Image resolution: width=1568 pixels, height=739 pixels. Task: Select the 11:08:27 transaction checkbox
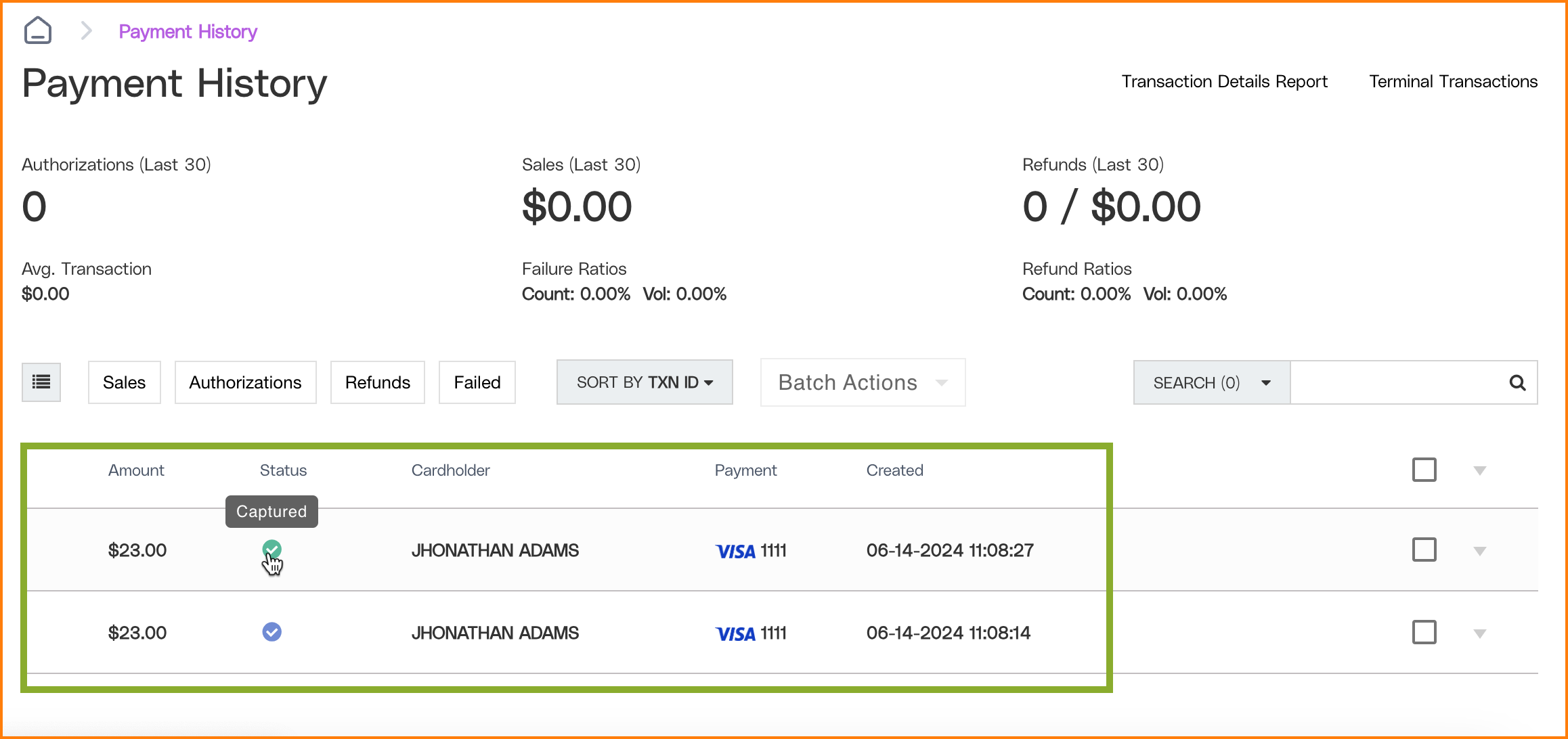[1424, 550]
